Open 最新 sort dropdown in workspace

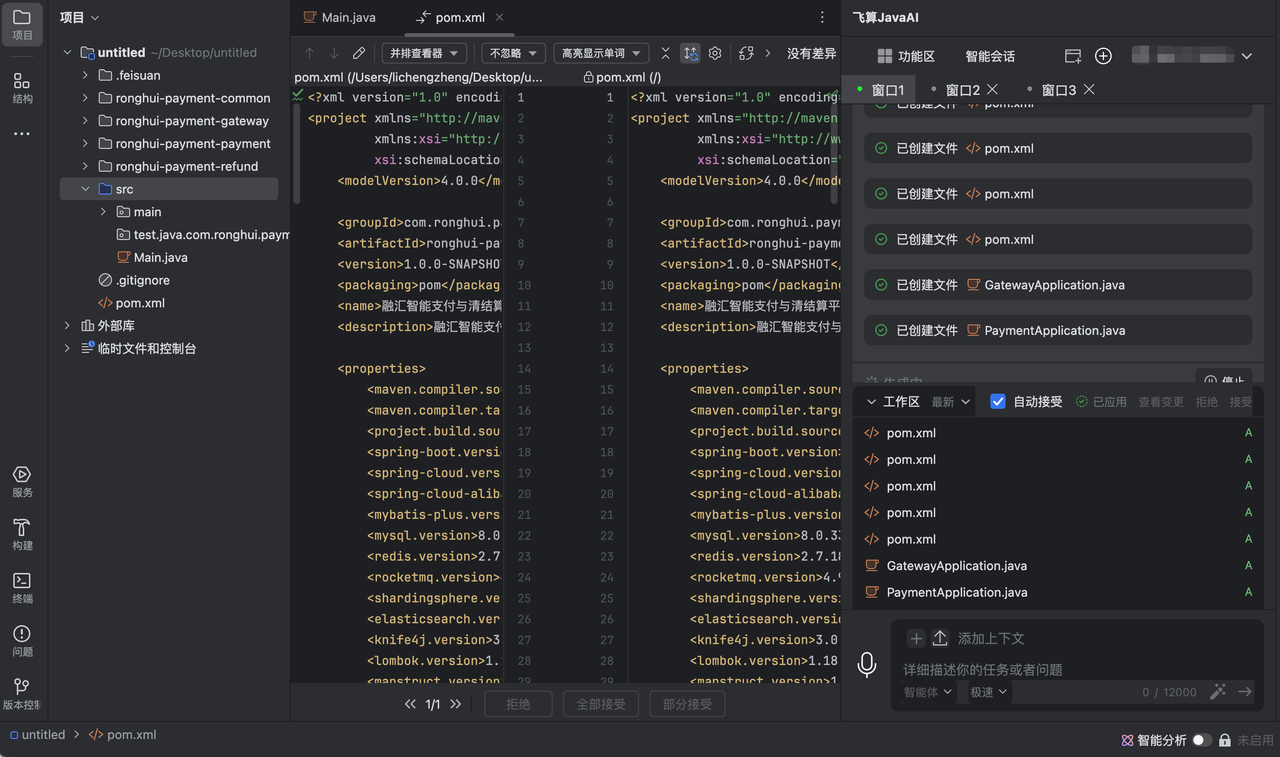951,401
